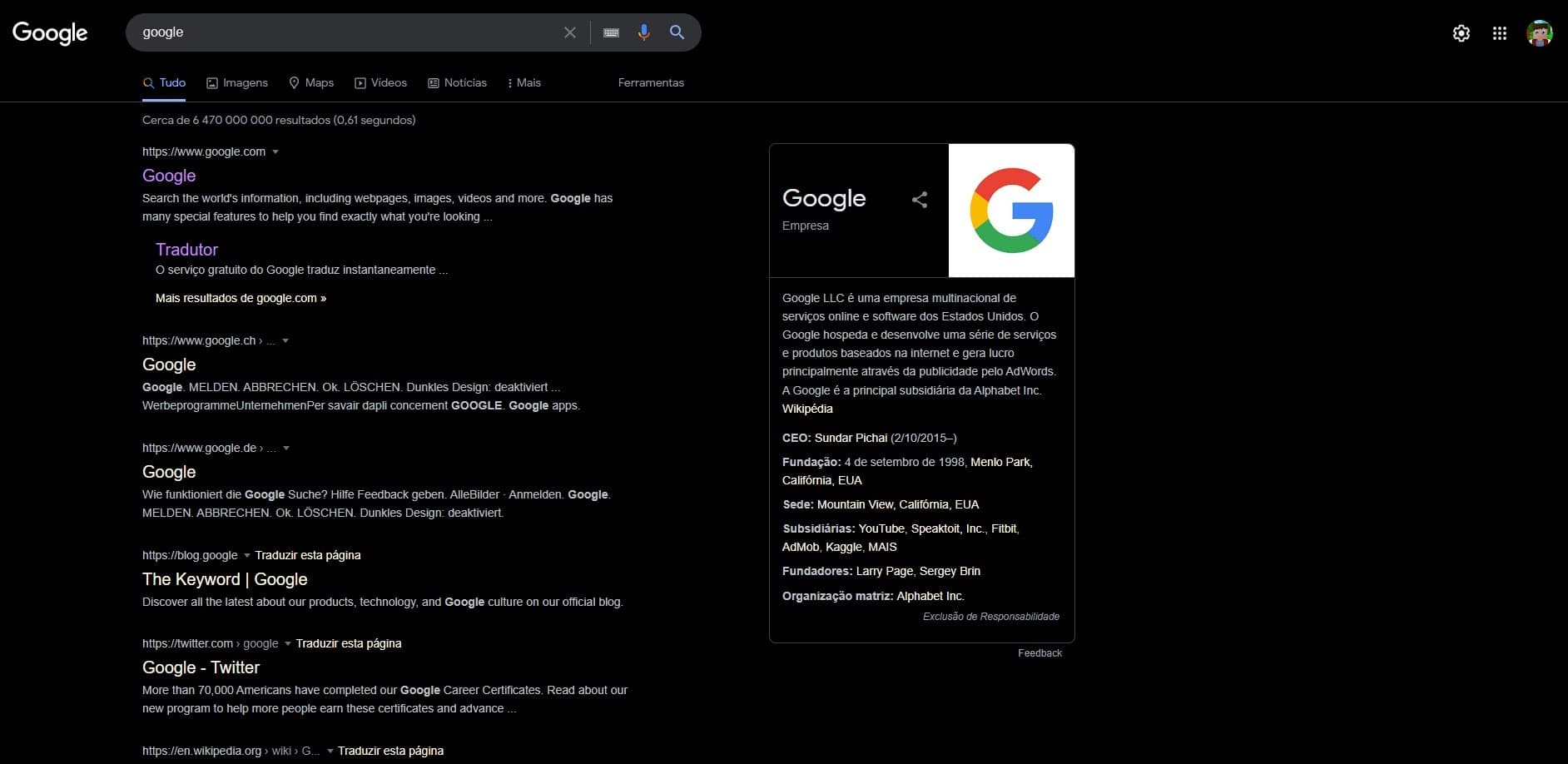Viewport: 1568px width, 764px height.
Task: Expand dropdown arrow next to www.google.ch URL
Action: click(x=285, y=340)
